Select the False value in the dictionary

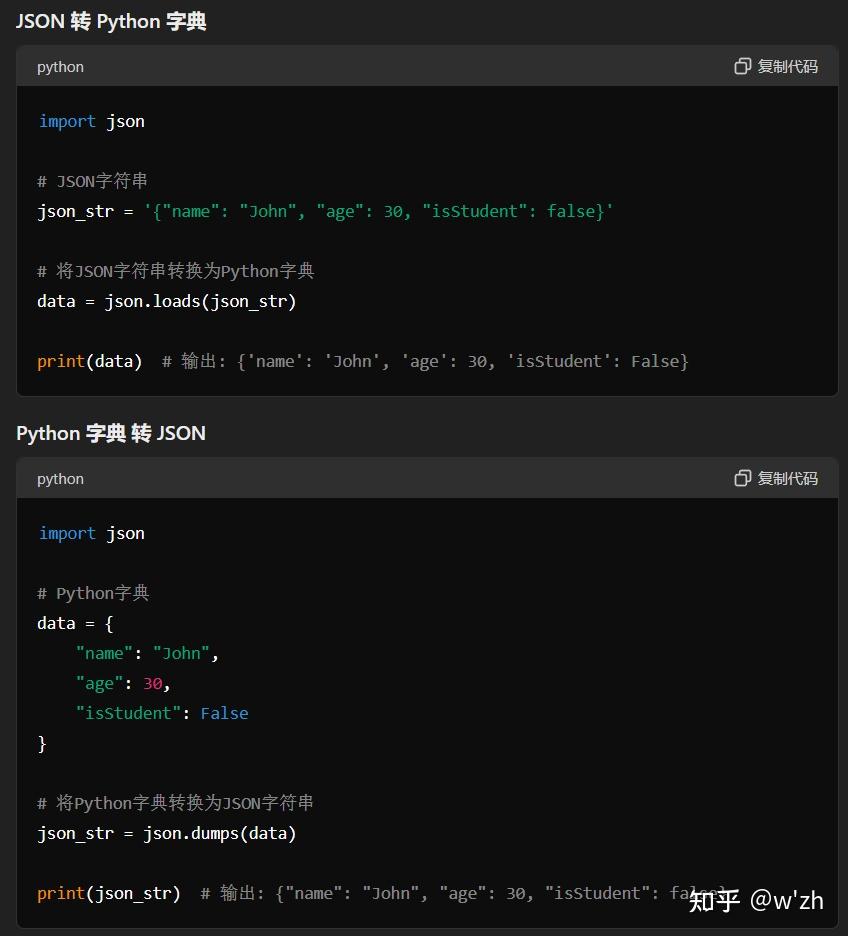tap(224, 713)
